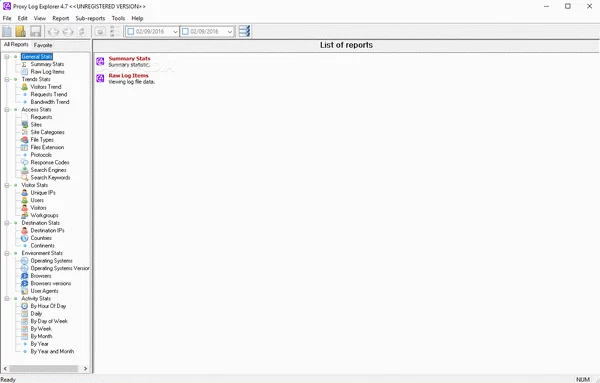Open the View menu
This screenshot has height=383, width=600.
[x=40, y=18]
